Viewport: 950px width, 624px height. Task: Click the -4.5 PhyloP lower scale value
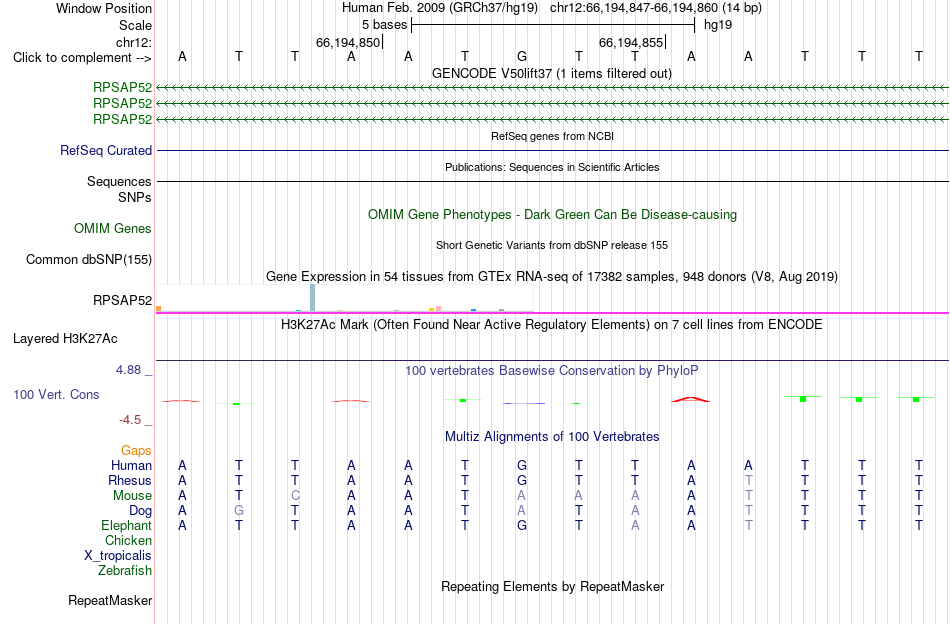click(x=130, y=420)
